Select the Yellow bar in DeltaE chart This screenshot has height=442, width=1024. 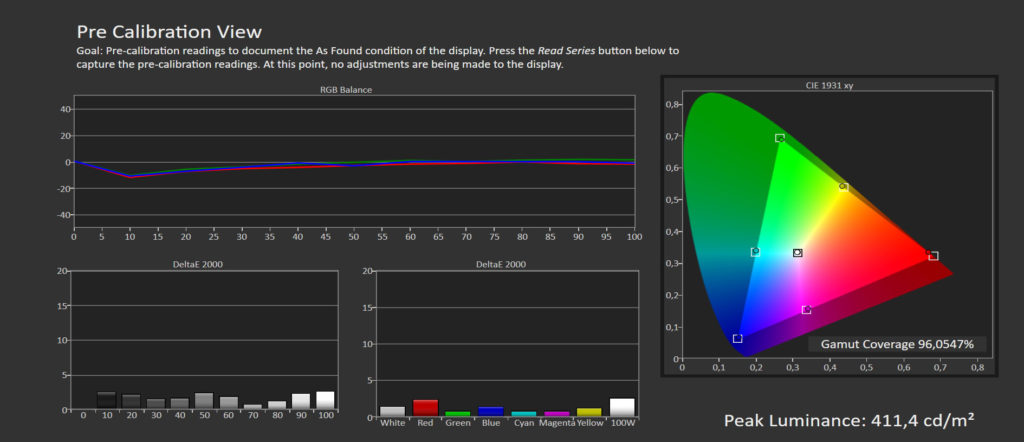pos(589,412)
